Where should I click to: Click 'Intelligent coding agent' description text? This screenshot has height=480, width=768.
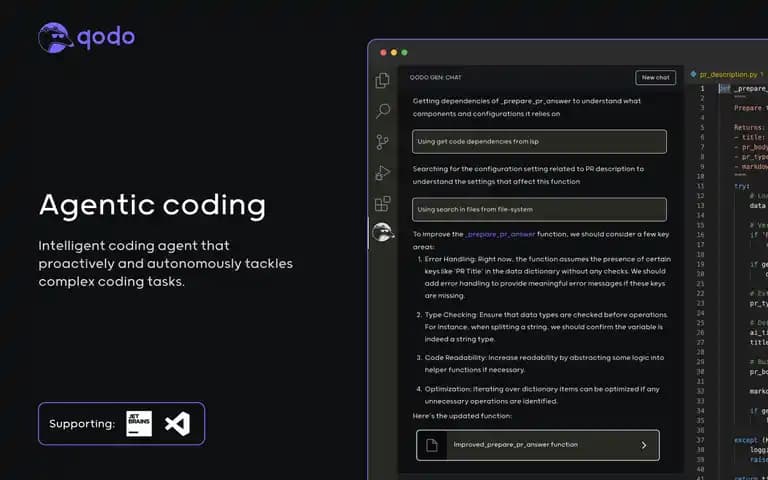[166, 264]
